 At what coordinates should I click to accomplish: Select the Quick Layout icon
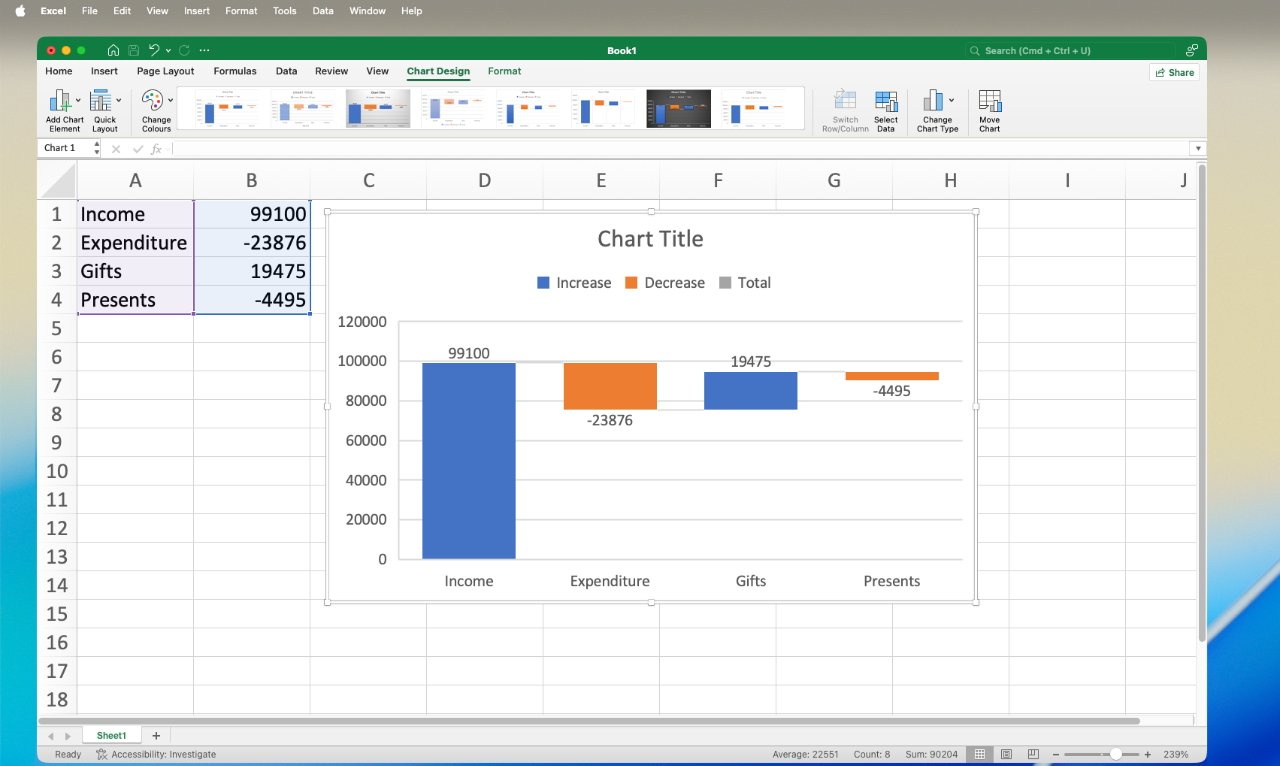(104, 108)
